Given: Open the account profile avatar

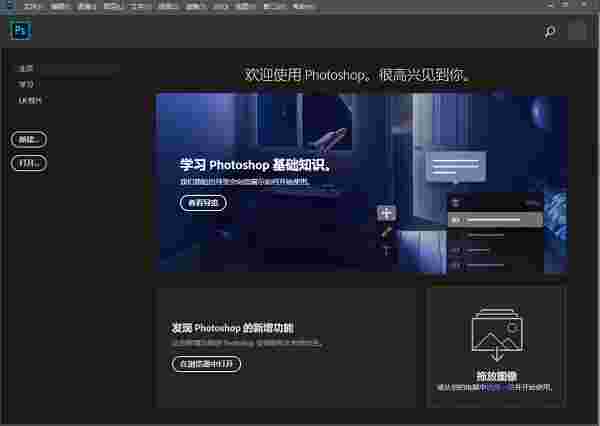Looking at the screenshot, I should [x=577, y=30].
